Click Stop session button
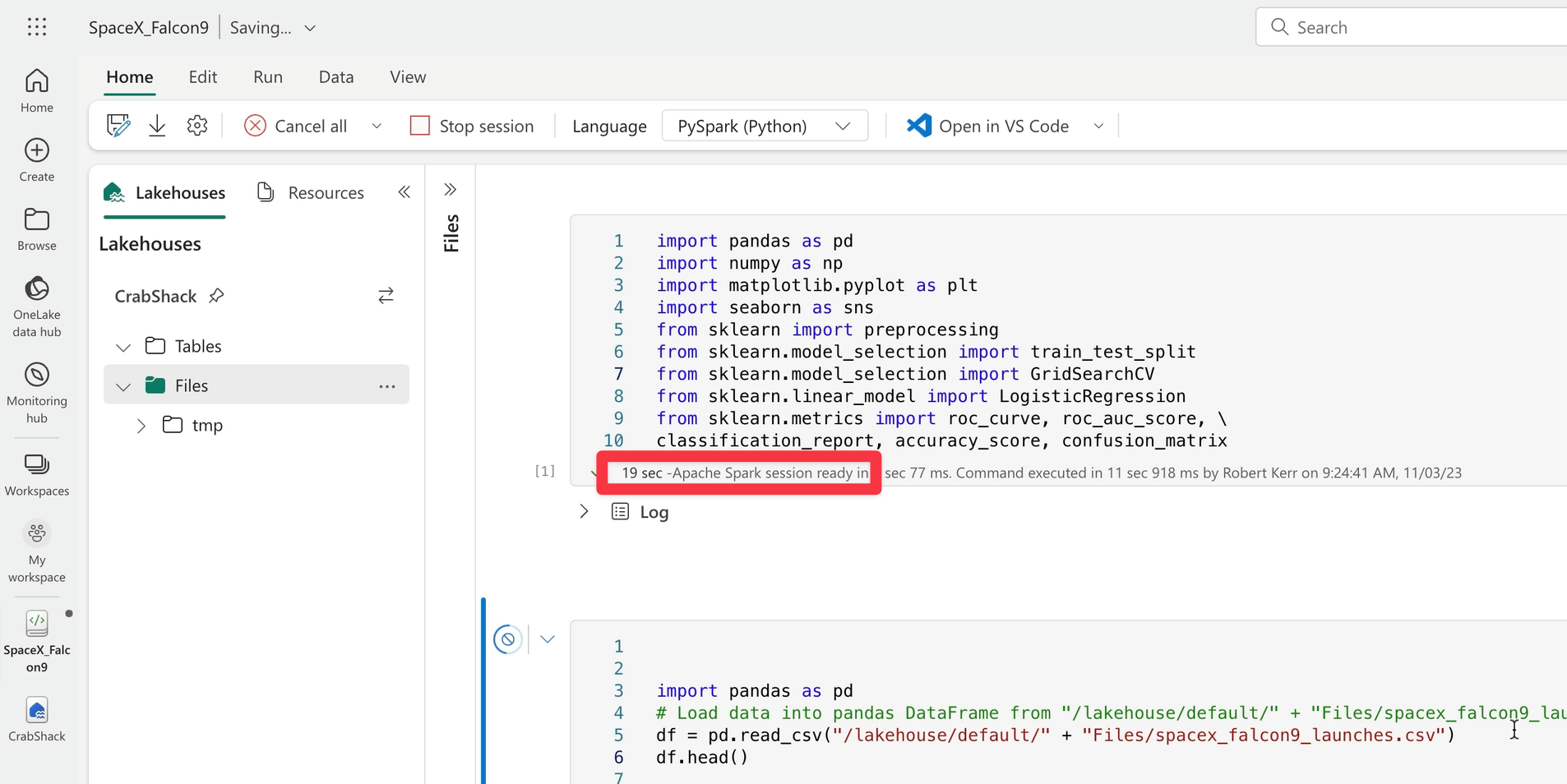1567x784 pixels. 473,126
